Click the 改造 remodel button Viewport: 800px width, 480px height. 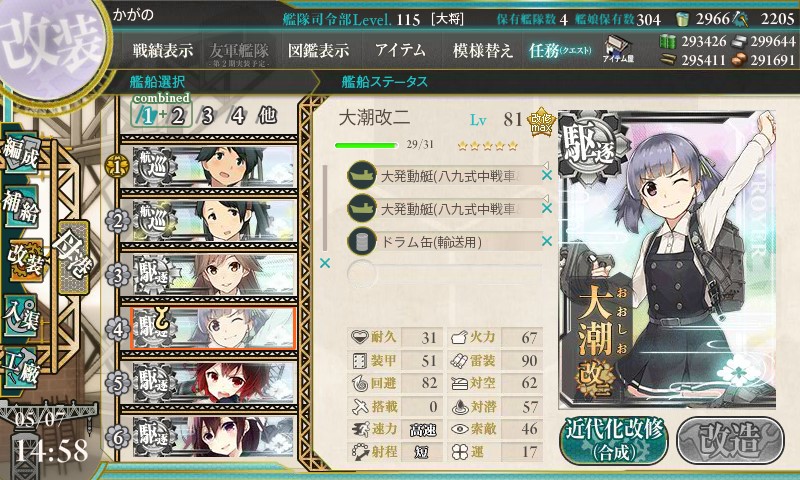click(x=730, y=440)
